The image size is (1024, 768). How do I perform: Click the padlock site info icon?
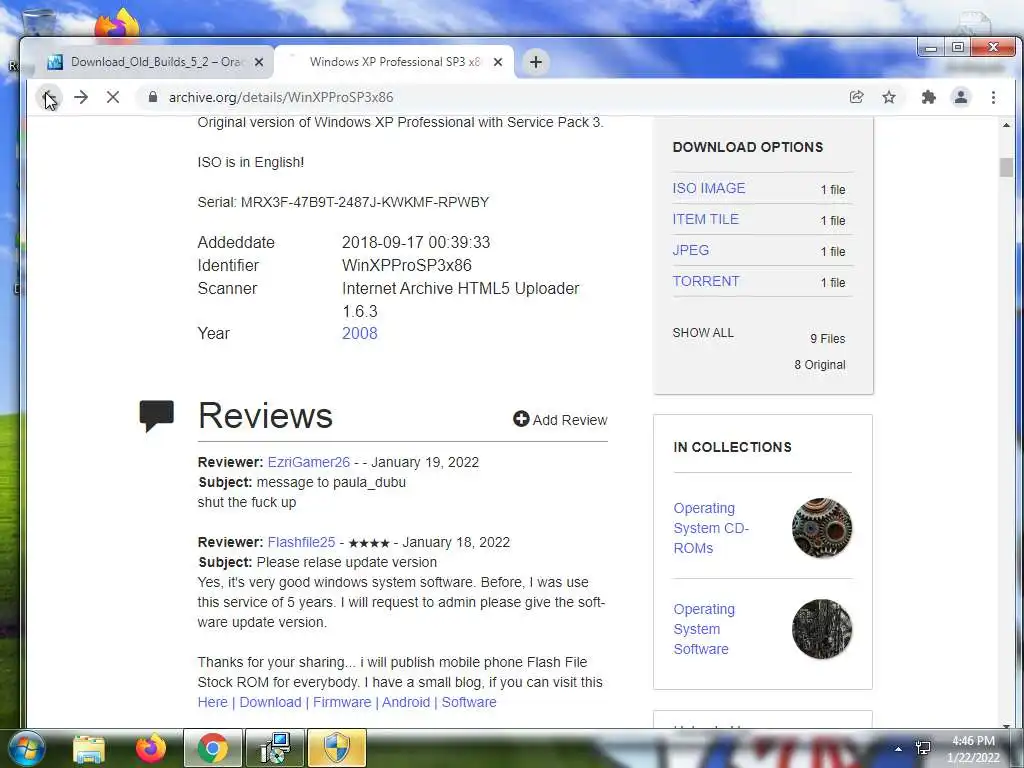[153, 97]
